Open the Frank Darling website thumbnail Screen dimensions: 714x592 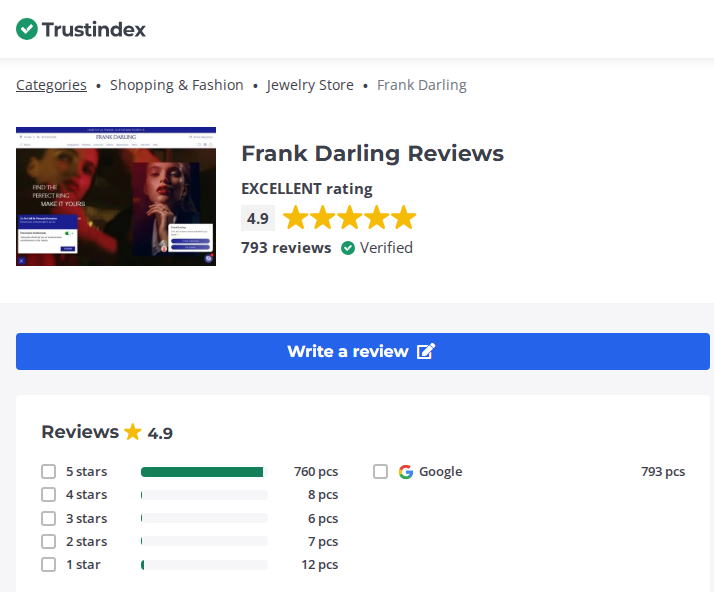coord(116,196)
